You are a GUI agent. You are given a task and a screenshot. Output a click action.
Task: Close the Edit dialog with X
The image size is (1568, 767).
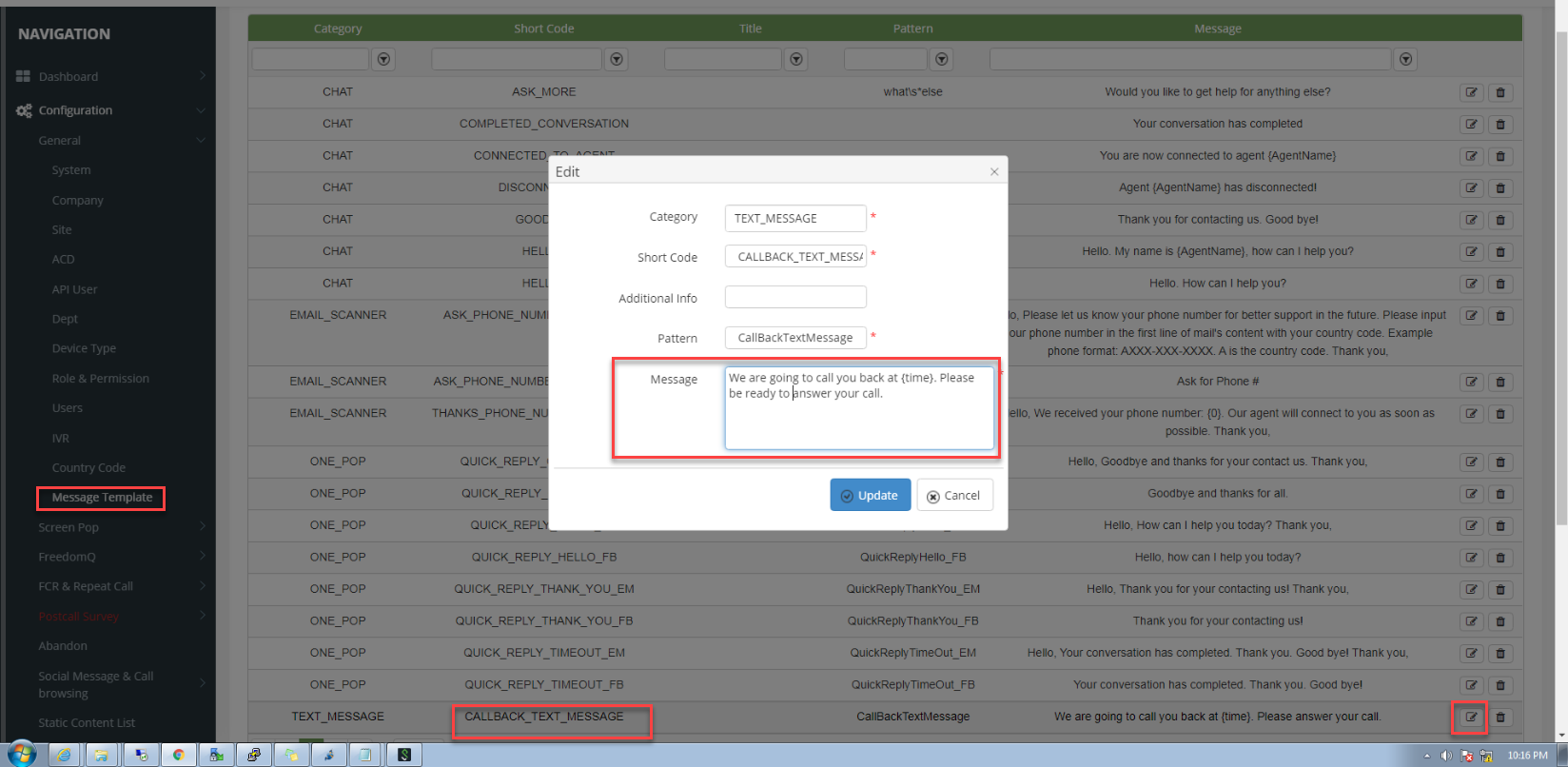(x=994, y=172)
